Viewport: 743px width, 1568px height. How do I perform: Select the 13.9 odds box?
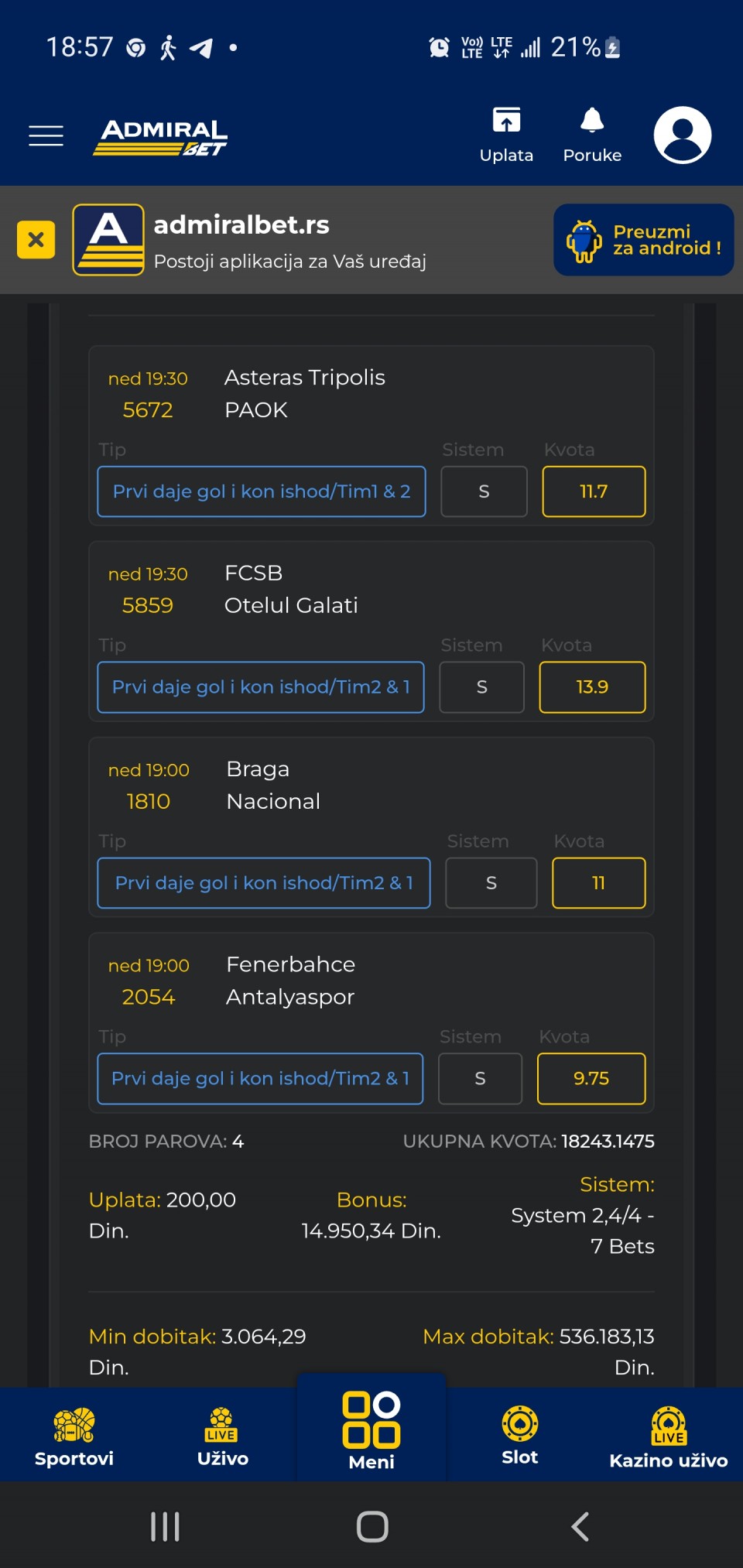[x=592, y=687]
